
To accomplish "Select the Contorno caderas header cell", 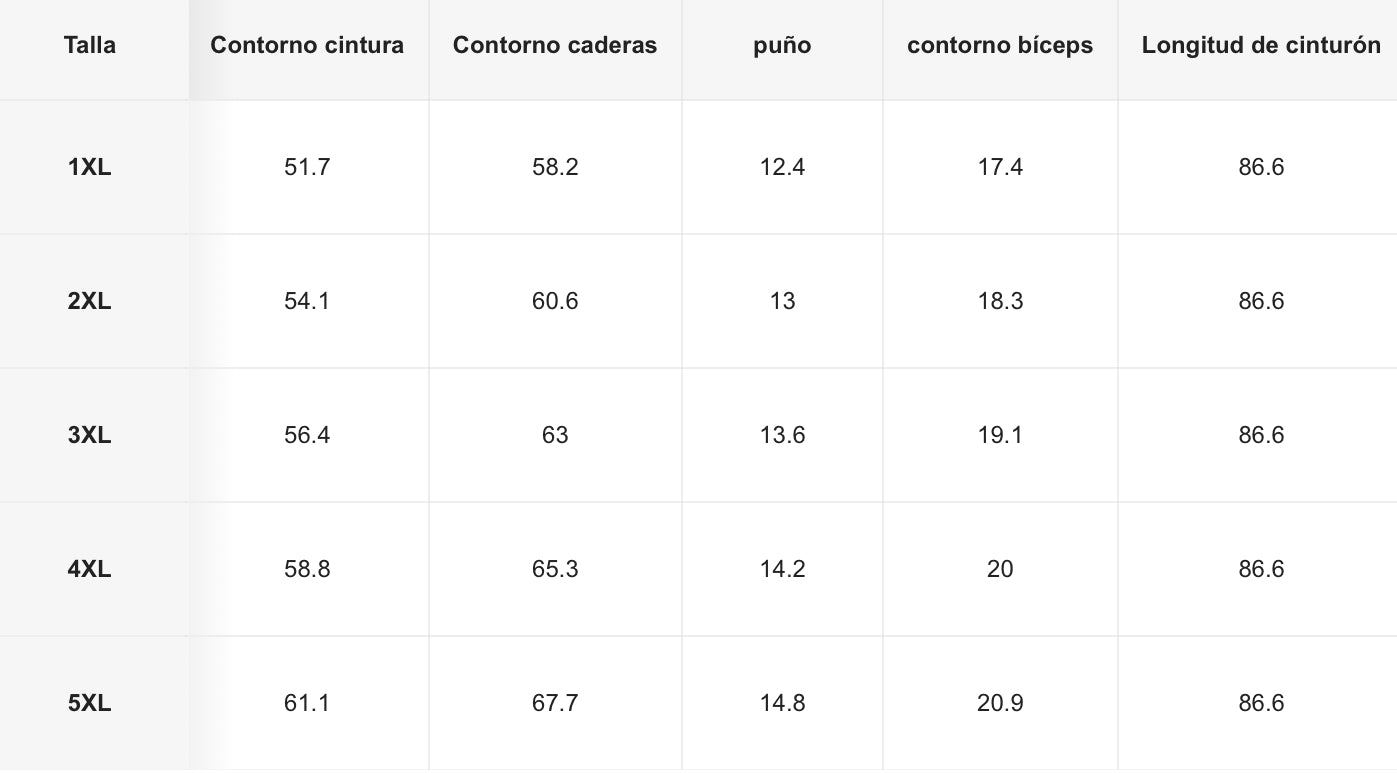I will coord(555,45).
